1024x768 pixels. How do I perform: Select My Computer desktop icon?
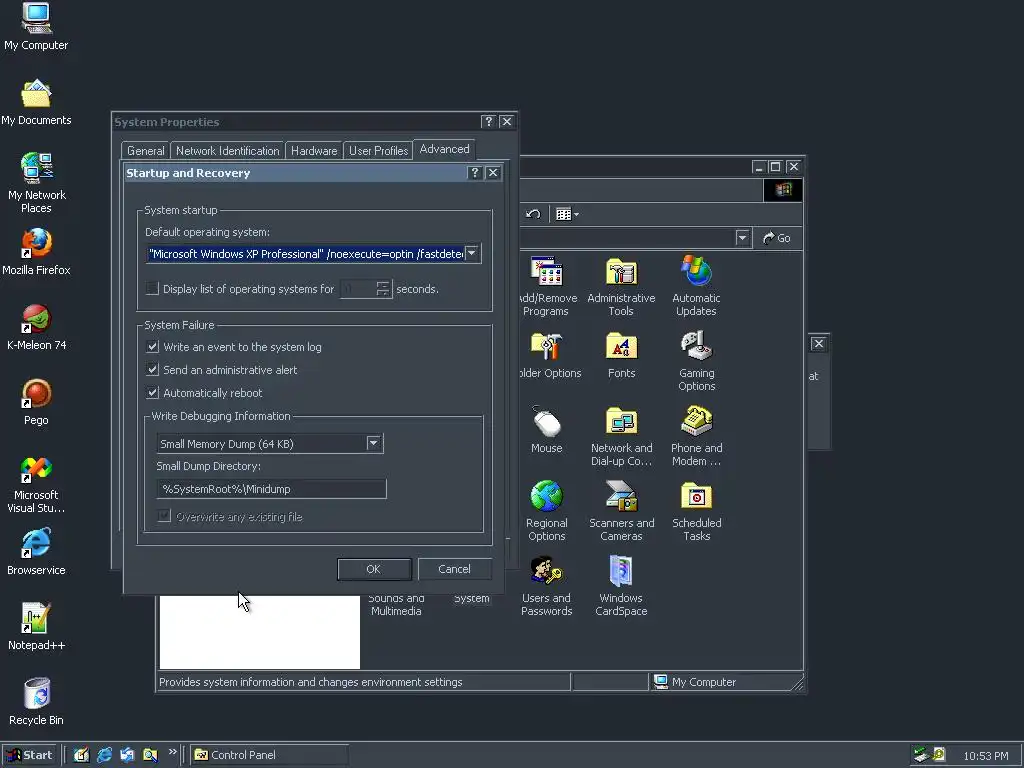pyautogui.click(x=36, y=26)
